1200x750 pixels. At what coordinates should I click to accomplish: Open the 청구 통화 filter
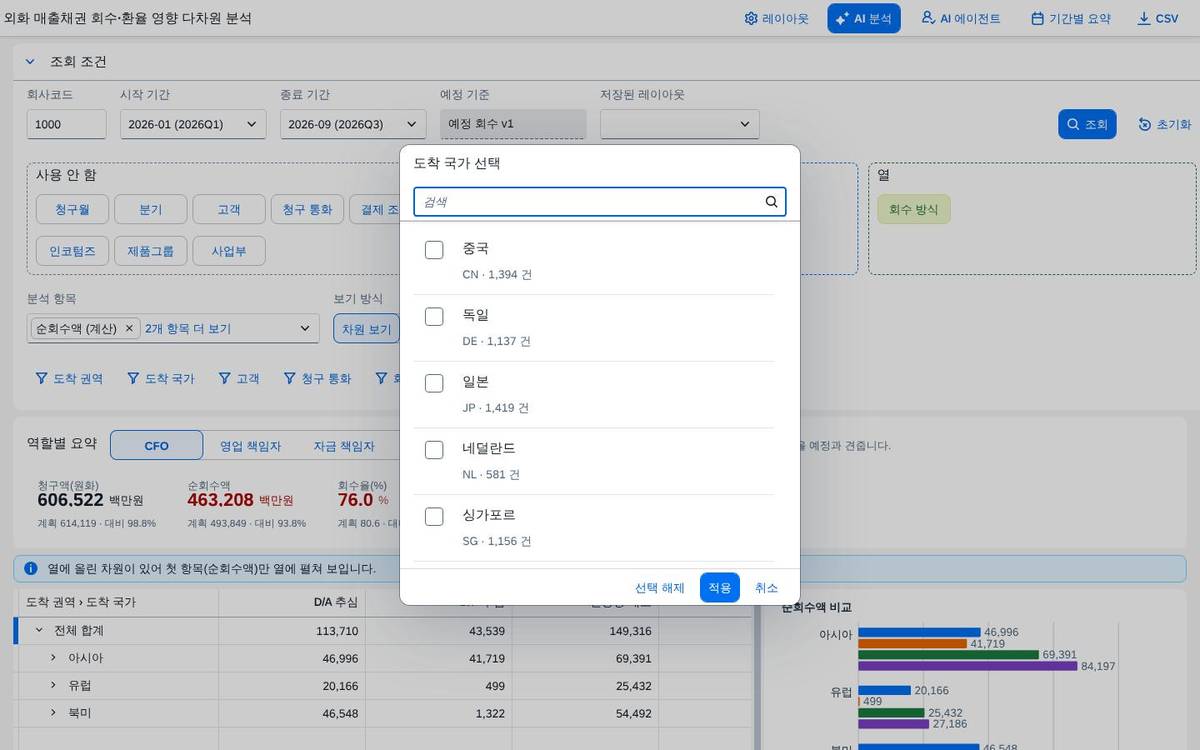pyautogui.click(x=317, y=379)
